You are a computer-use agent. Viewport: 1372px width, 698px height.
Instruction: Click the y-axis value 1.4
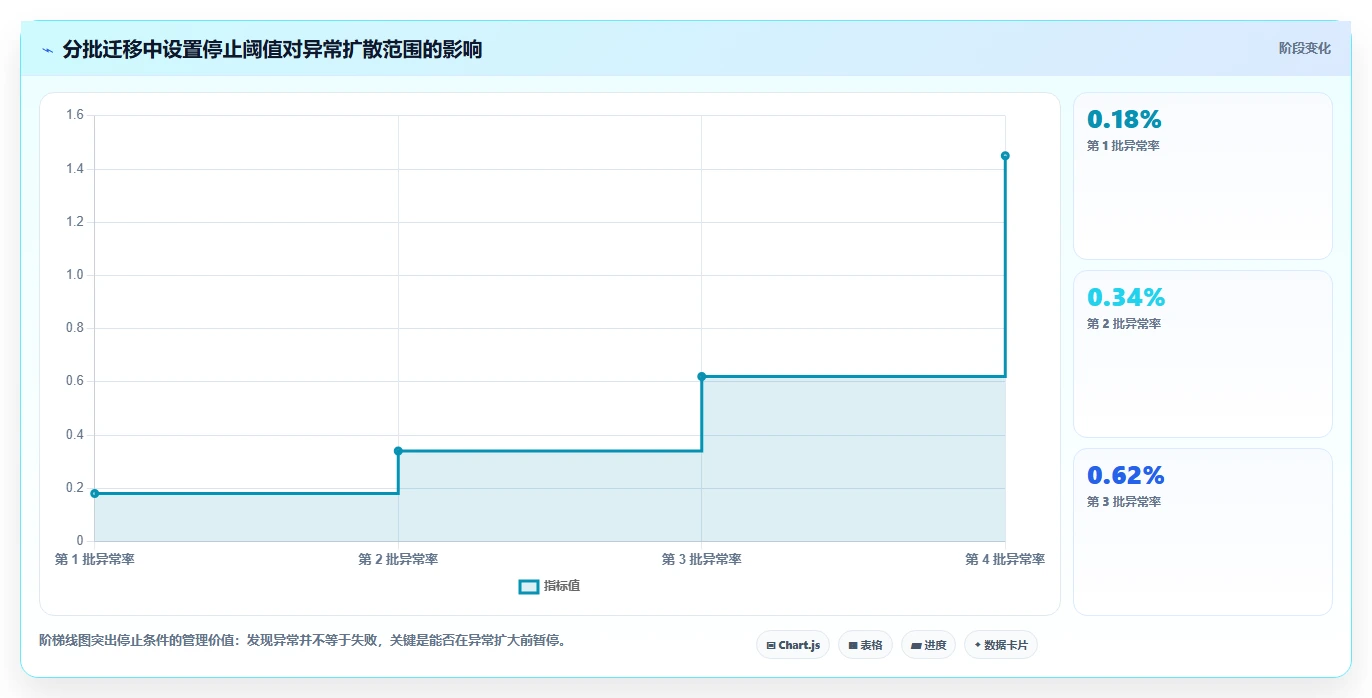point(75,169)
